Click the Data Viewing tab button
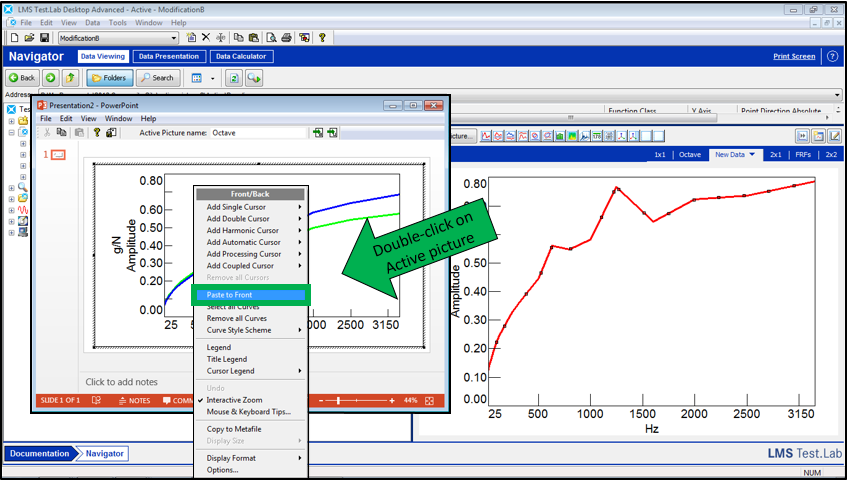Viewport: 847px width, 481px height. (103, 56)
